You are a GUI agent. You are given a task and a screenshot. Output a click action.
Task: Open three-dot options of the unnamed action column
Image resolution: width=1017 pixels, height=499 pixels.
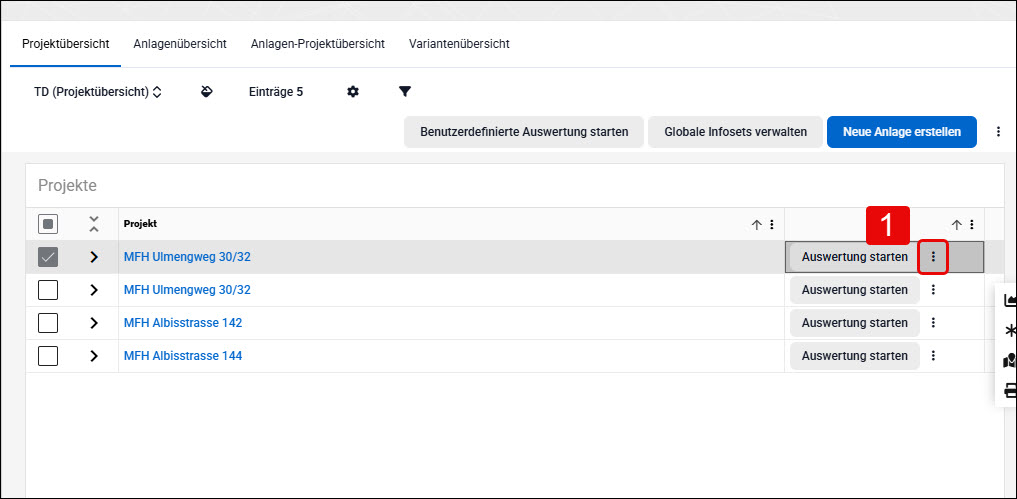[x=971, y=224]
